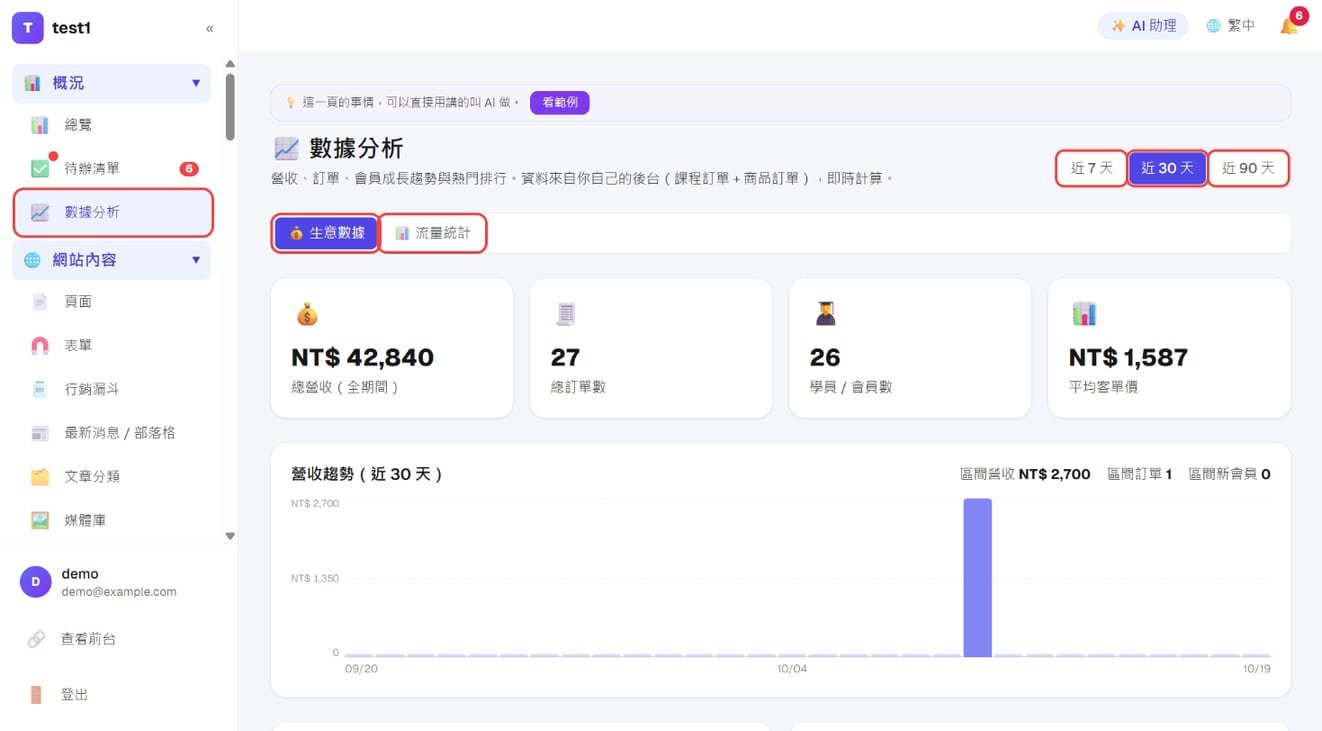Click the NT$ 42,840 total revenue value
This screenshot has height=731, width=1322.
click(362, 357)
